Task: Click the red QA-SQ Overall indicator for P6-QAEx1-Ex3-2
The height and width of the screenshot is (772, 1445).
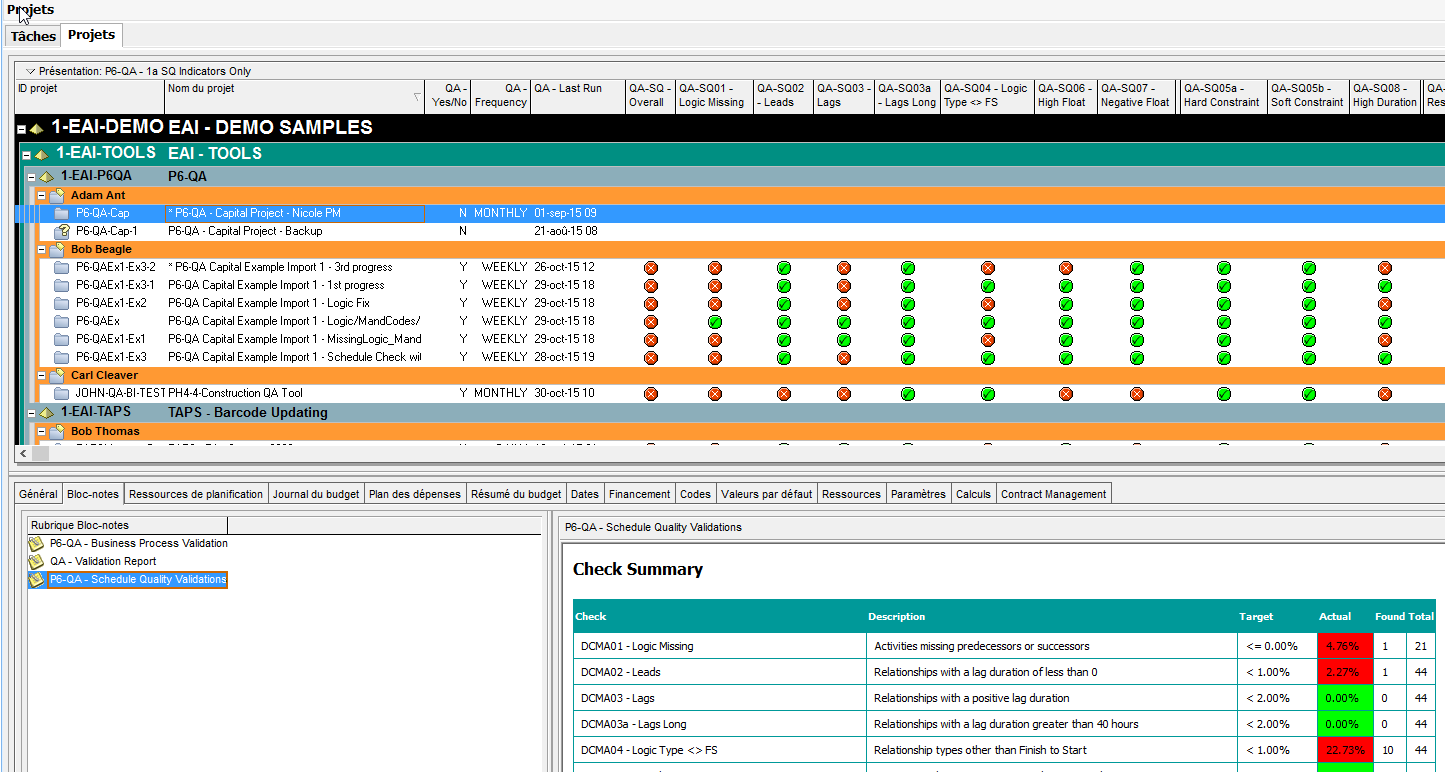Action: pos(651,268)
